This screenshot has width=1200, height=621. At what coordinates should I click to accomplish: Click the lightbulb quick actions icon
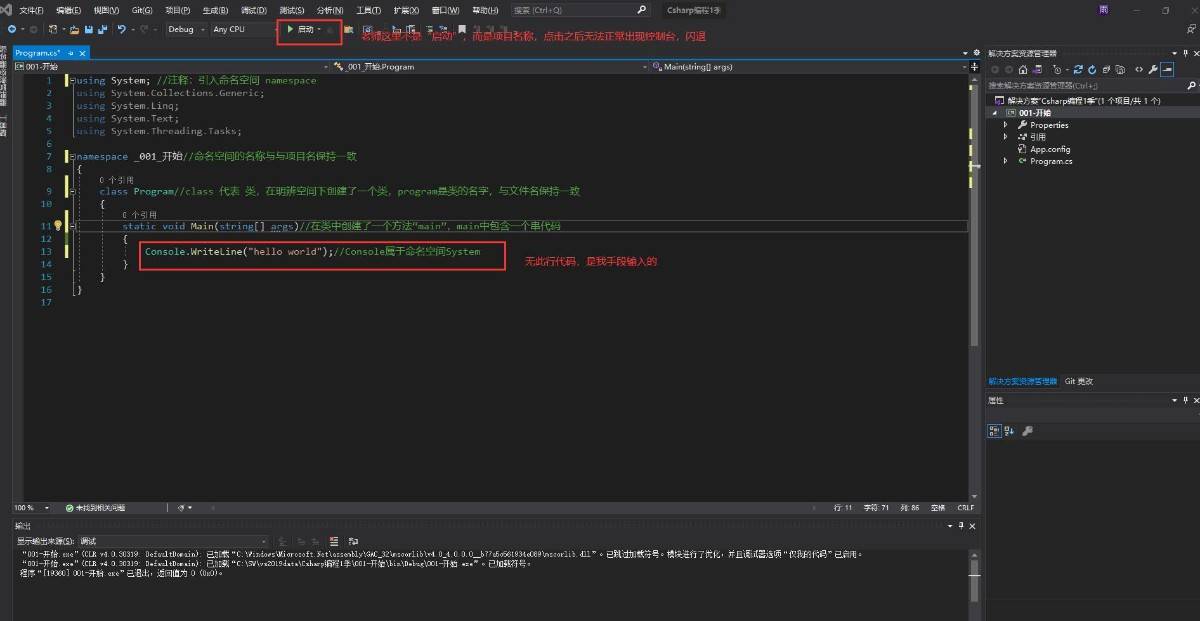[x=58, y=225]
